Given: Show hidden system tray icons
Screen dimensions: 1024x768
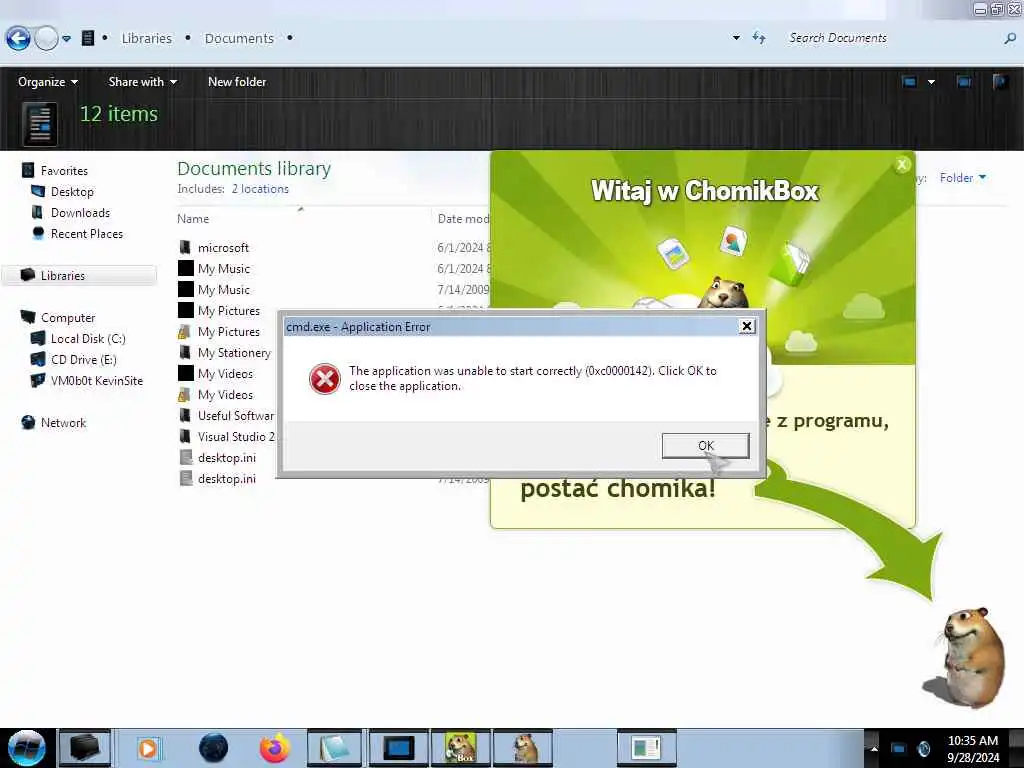Looking at the screenshot, I should [x=874, y=748].
